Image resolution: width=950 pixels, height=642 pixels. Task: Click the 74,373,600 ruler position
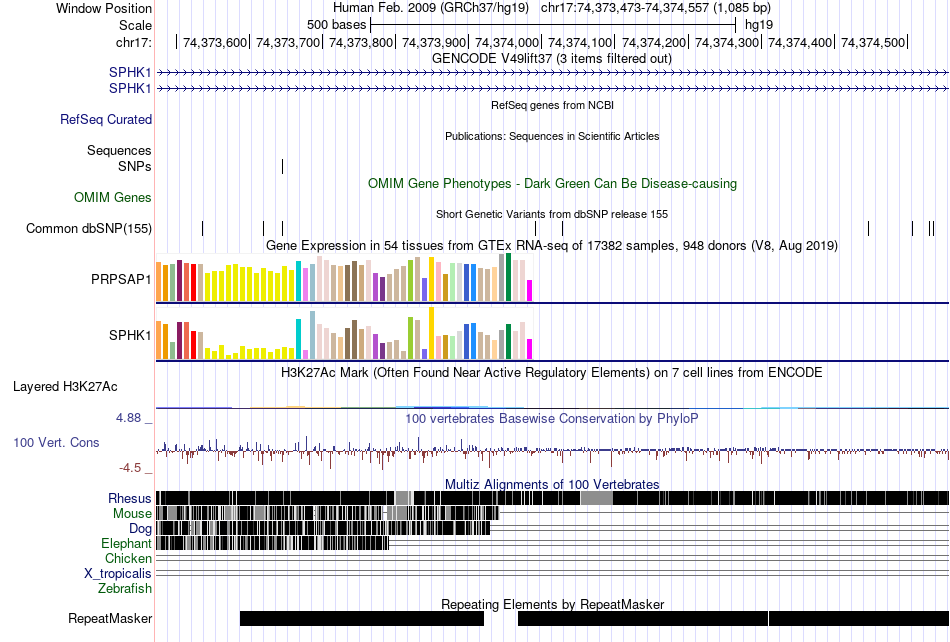coord(214,42)
